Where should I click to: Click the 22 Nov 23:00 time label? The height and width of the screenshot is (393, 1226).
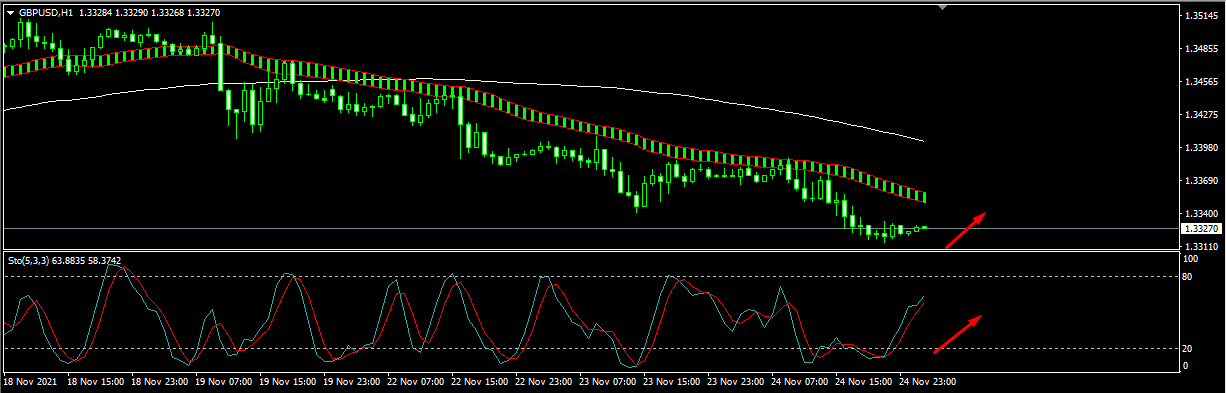pyautogui.click(x=544, y=381)
